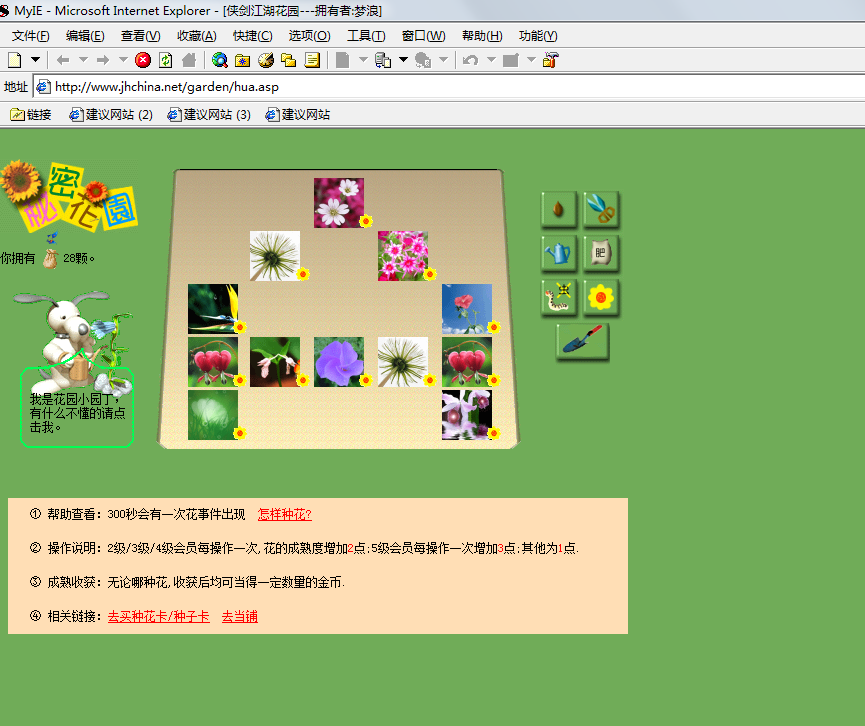This screenshot has width=865, height=726.
Task: Click the new page toolbar icon
Action: tap(15, 60)
